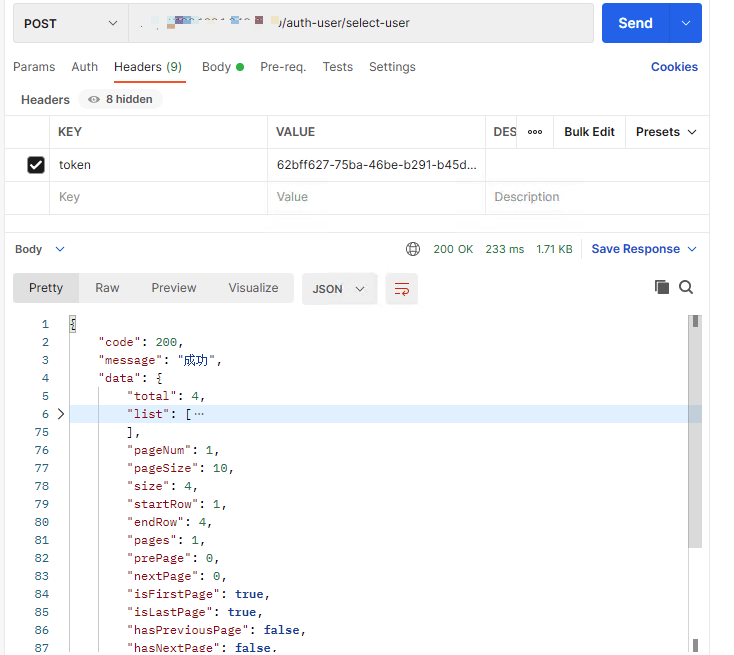Open the three-dots column options menu

pos(535,132)
